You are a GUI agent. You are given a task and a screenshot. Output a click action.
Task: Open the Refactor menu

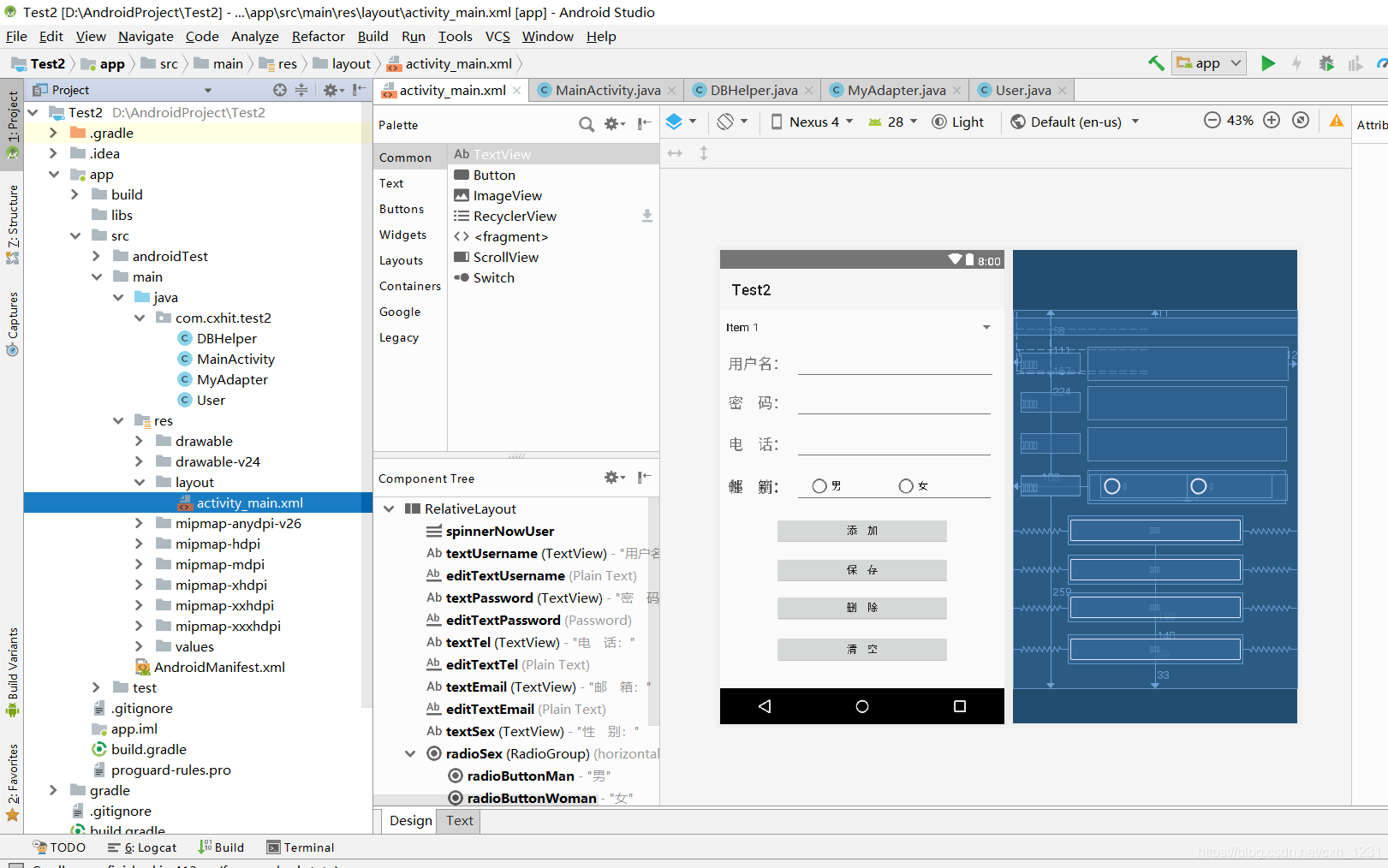point(318,36)
